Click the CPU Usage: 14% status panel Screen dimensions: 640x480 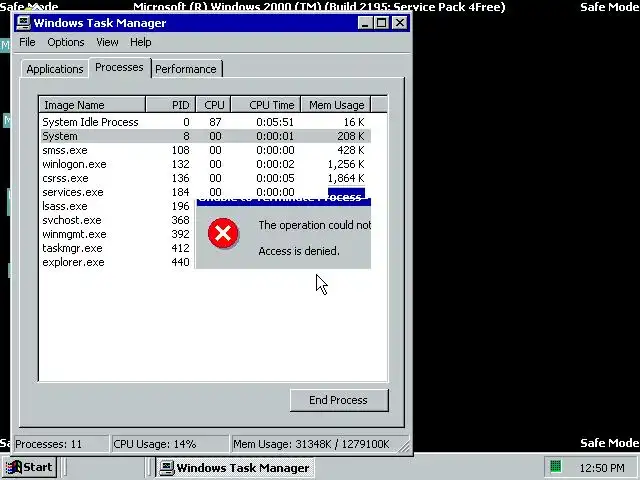170,444
